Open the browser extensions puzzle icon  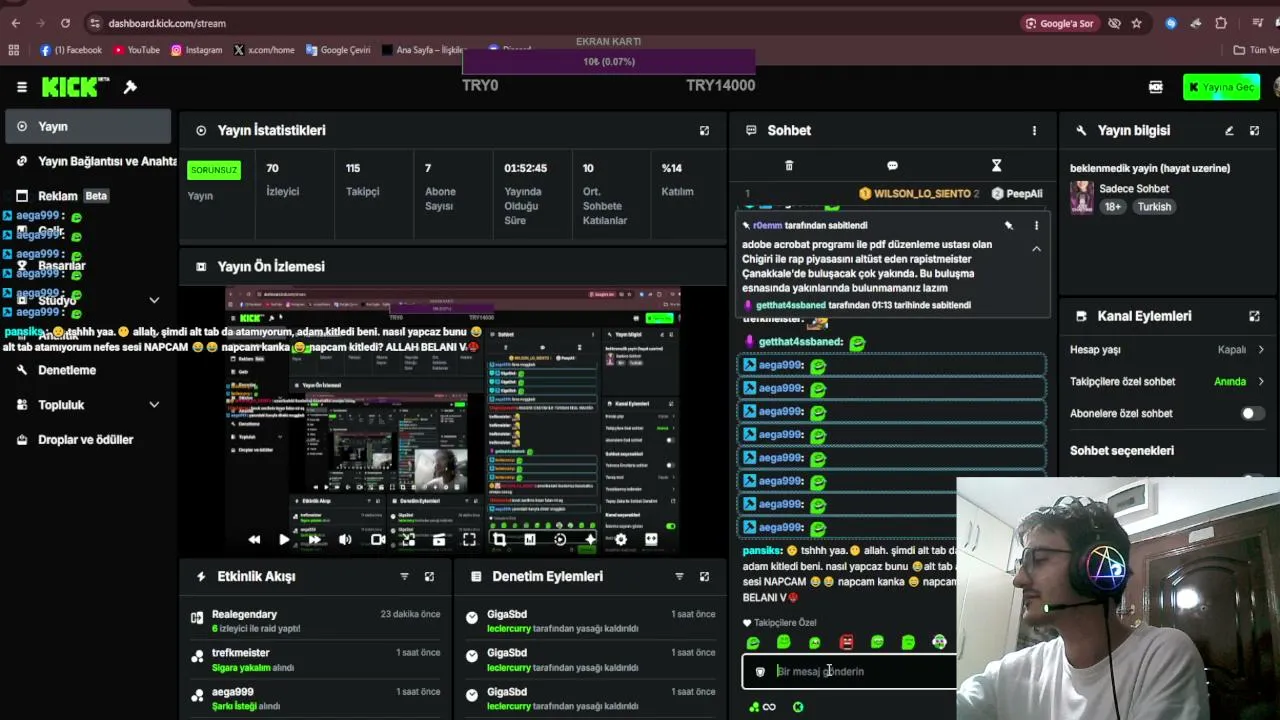[1221, 23]
